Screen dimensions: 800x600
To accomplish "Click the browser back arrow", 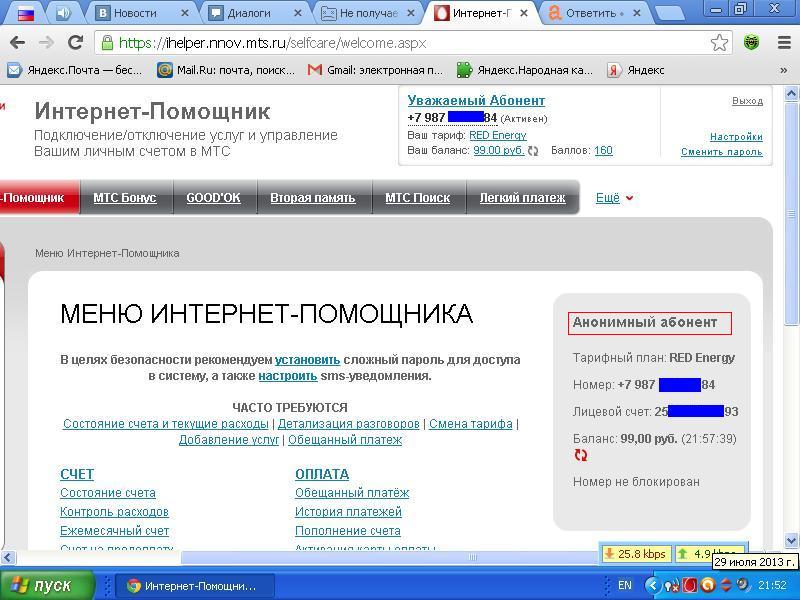I will [17, 43].
